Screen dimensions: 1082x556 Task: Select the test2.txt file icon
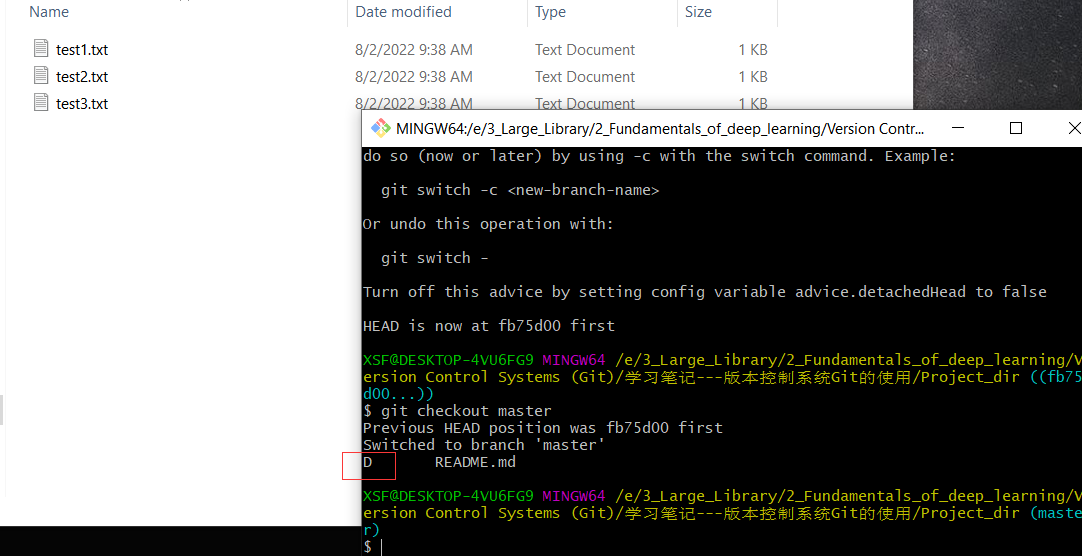41,75
